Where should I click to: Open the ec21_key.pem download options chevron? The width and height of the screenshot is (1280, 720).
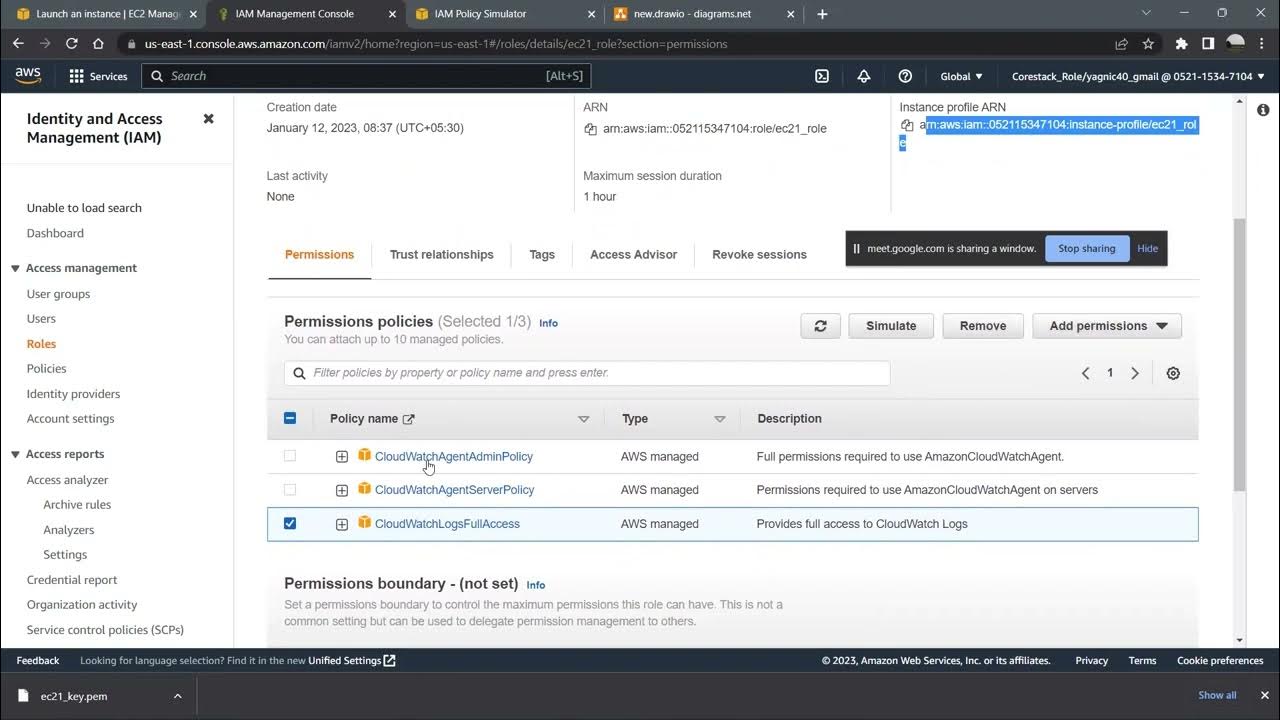pyautogui.click(x=177, y=696)
